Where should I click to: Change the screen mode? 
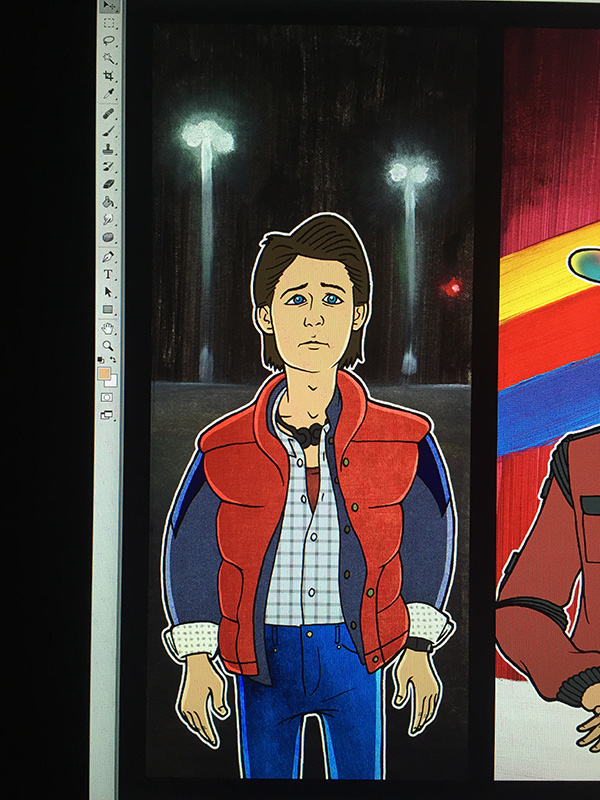(107, 415)
